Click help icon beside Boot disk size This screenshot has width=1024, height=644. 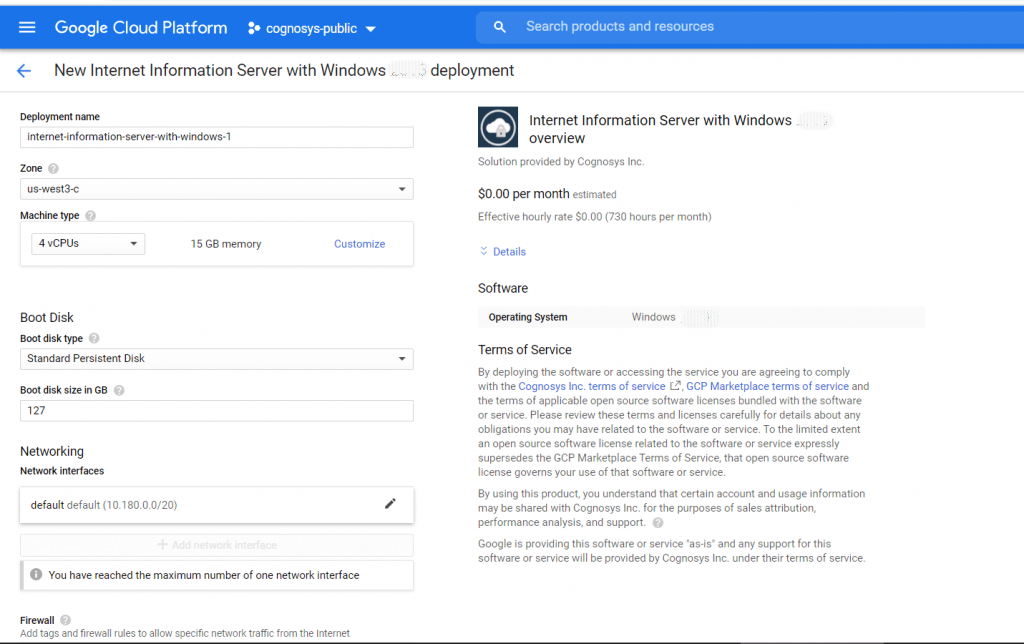tap(118, 391)
